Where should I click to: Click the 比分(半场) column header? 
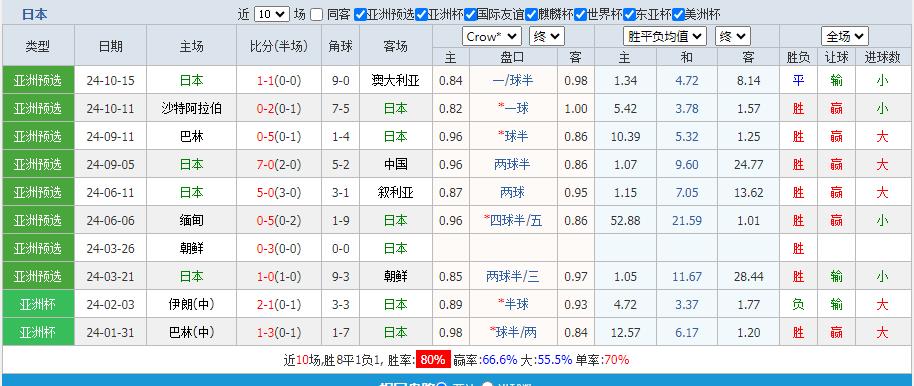point(279,46)
